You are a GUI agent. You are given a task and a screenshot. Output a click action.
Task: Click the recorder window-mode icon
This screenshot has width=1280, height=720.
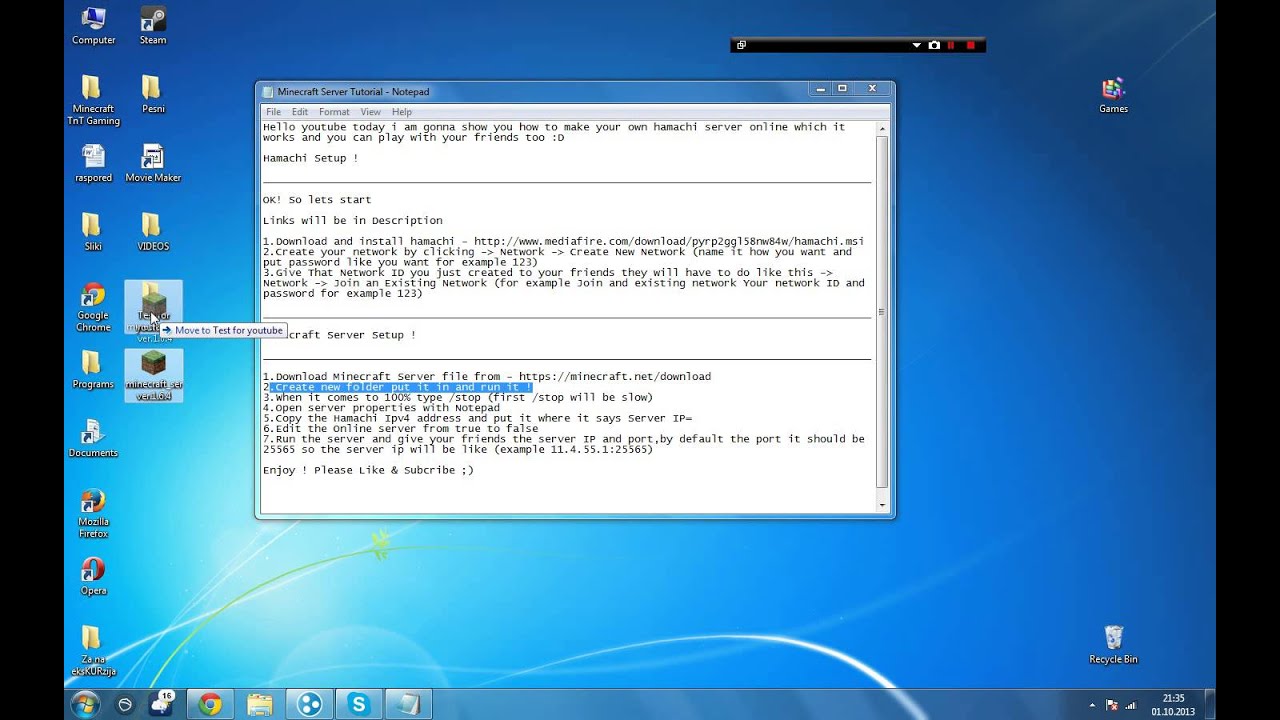(x=741, y=45)
